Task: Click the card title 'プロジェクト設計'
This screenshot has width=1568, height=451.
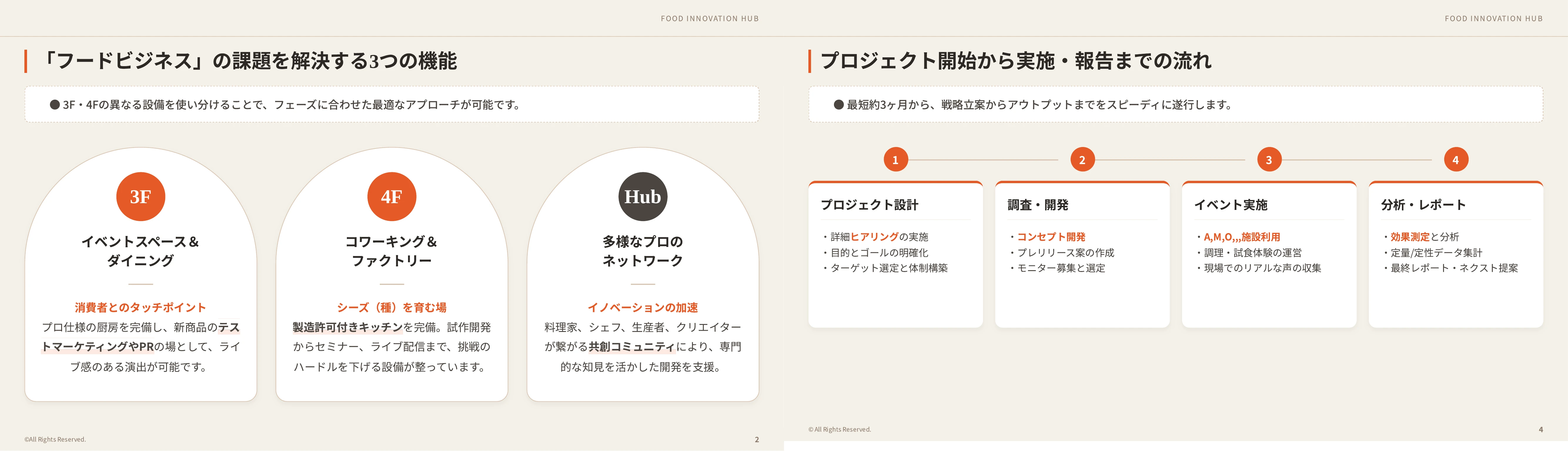Action: (869, 205)
